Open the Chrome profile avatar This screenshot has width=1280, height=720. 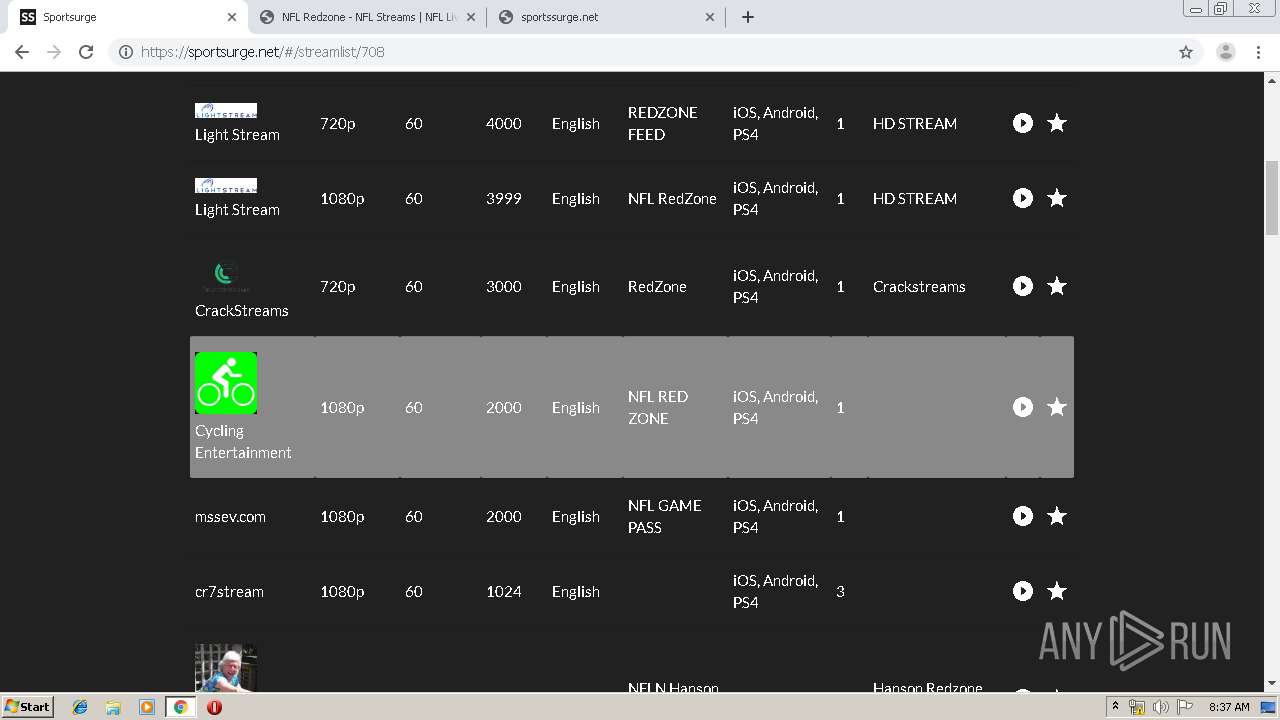[1226, 52]
